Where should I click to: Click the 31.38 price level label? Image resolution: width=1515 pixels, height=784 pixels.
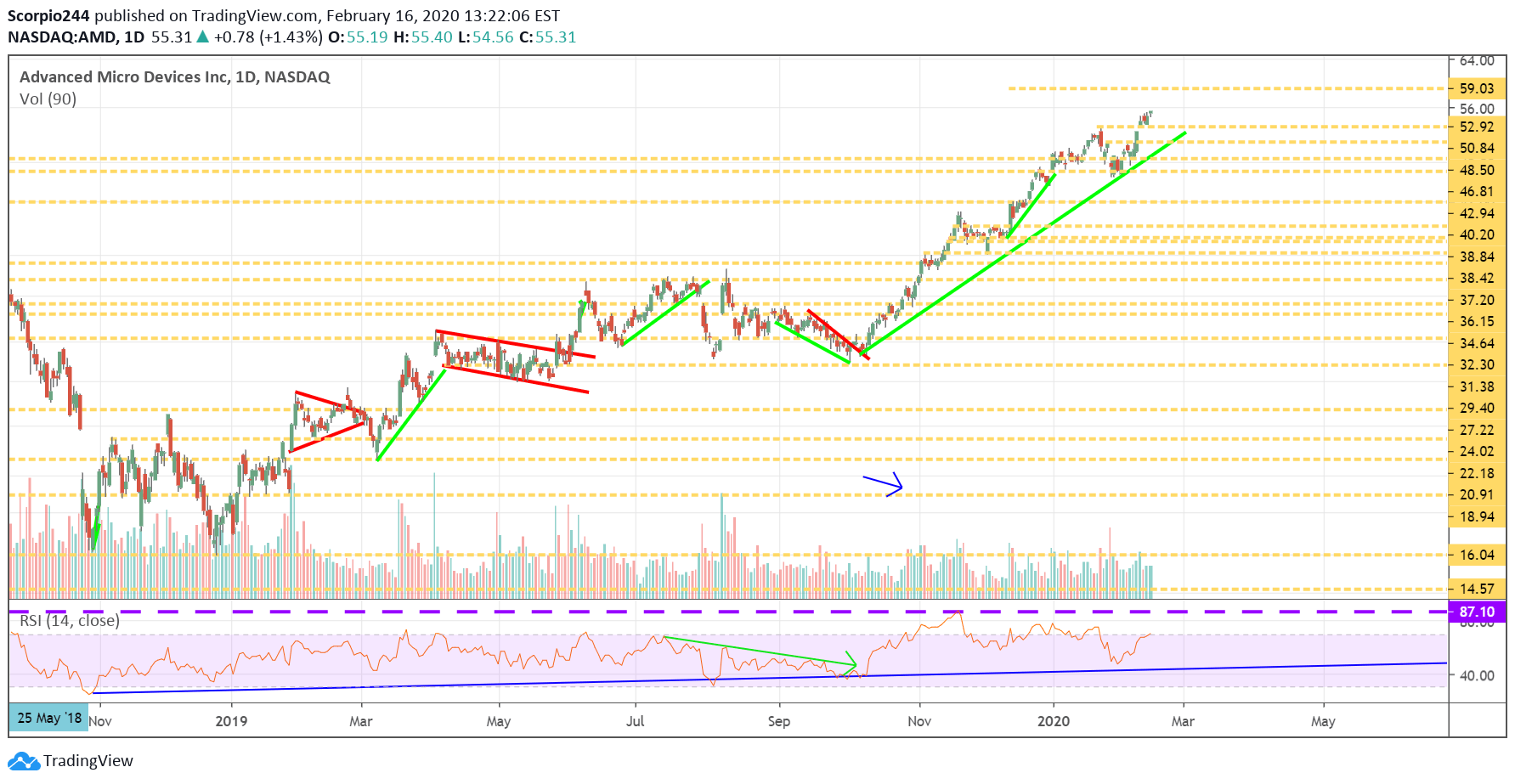pyautogui.click(x=1477, y=386)
